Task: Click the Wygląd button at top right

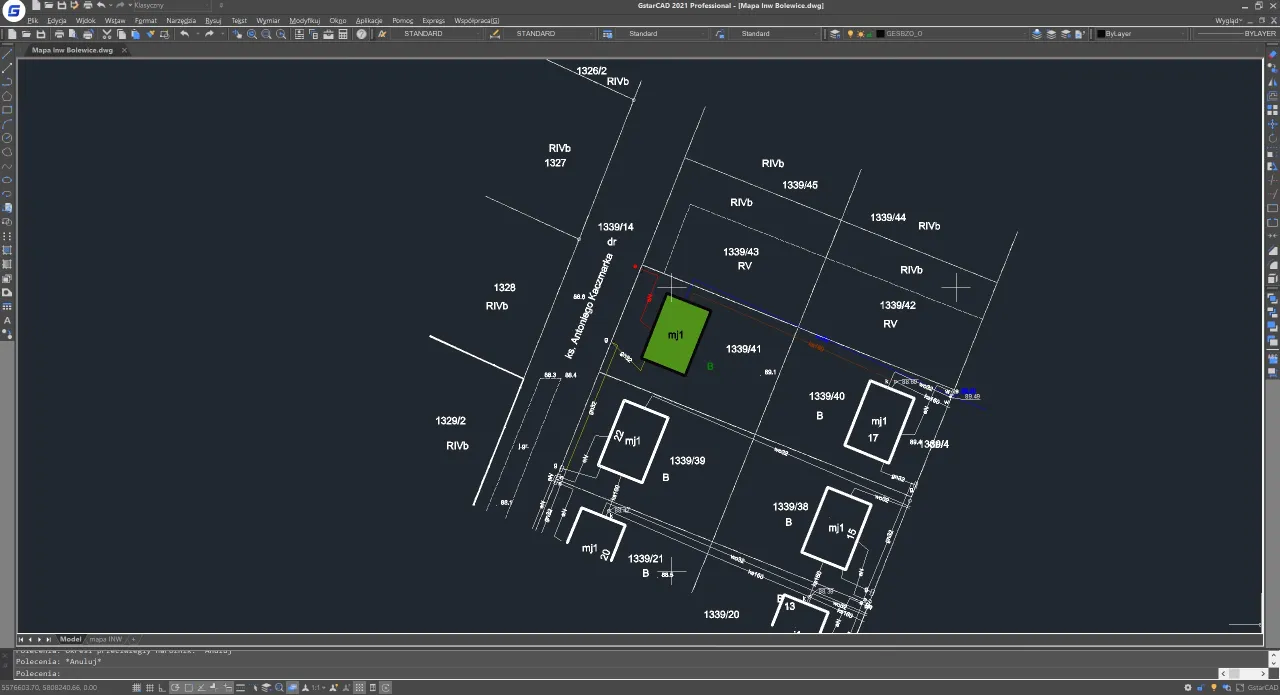Action: [1228, 20]
